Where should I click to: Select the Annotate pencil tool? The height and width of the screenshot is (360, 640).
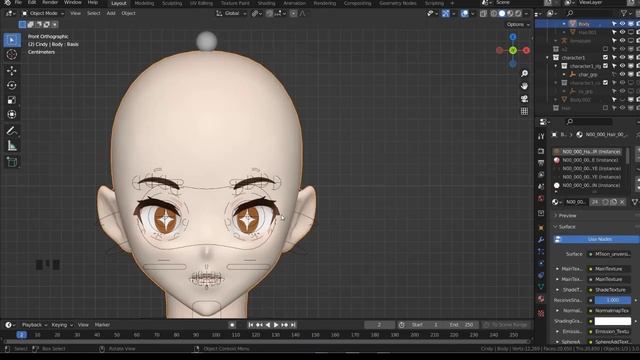pyautogui.click(x=11, y=131)
